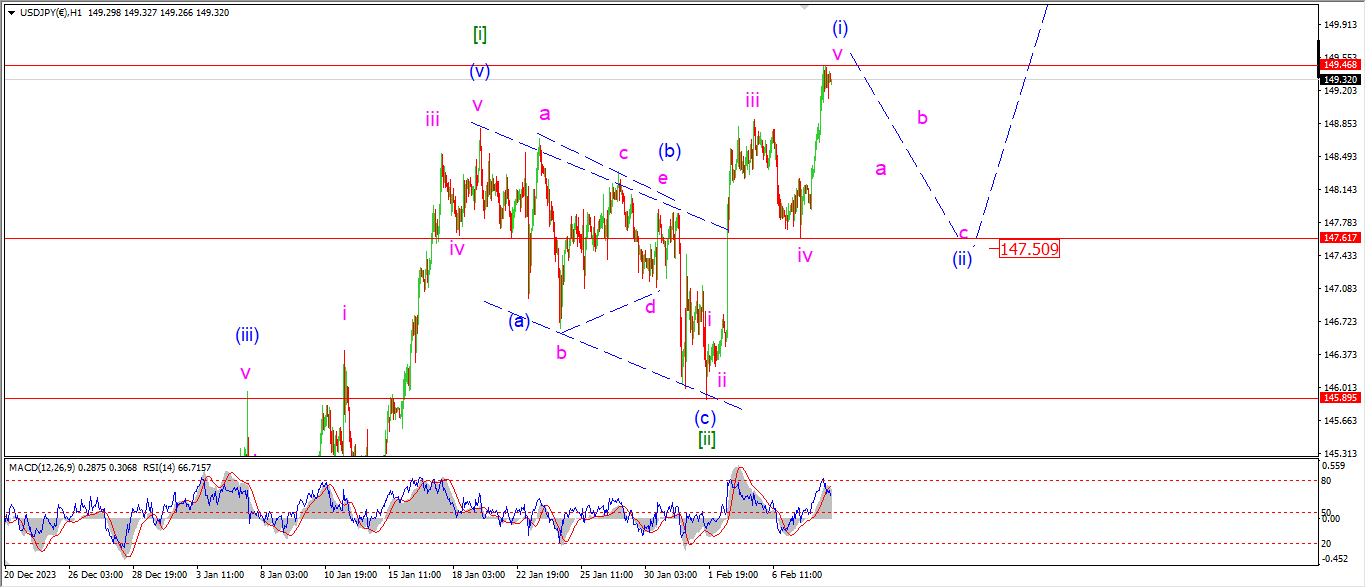Click the blue (c) wave label
1366x588 pixels.
(x=706, y=417)
